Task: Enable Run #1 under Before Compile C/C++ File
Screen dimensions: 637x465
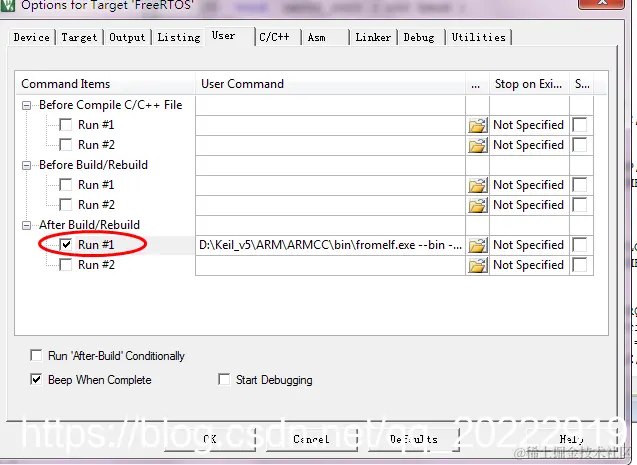Action: (x=65, y=124)
